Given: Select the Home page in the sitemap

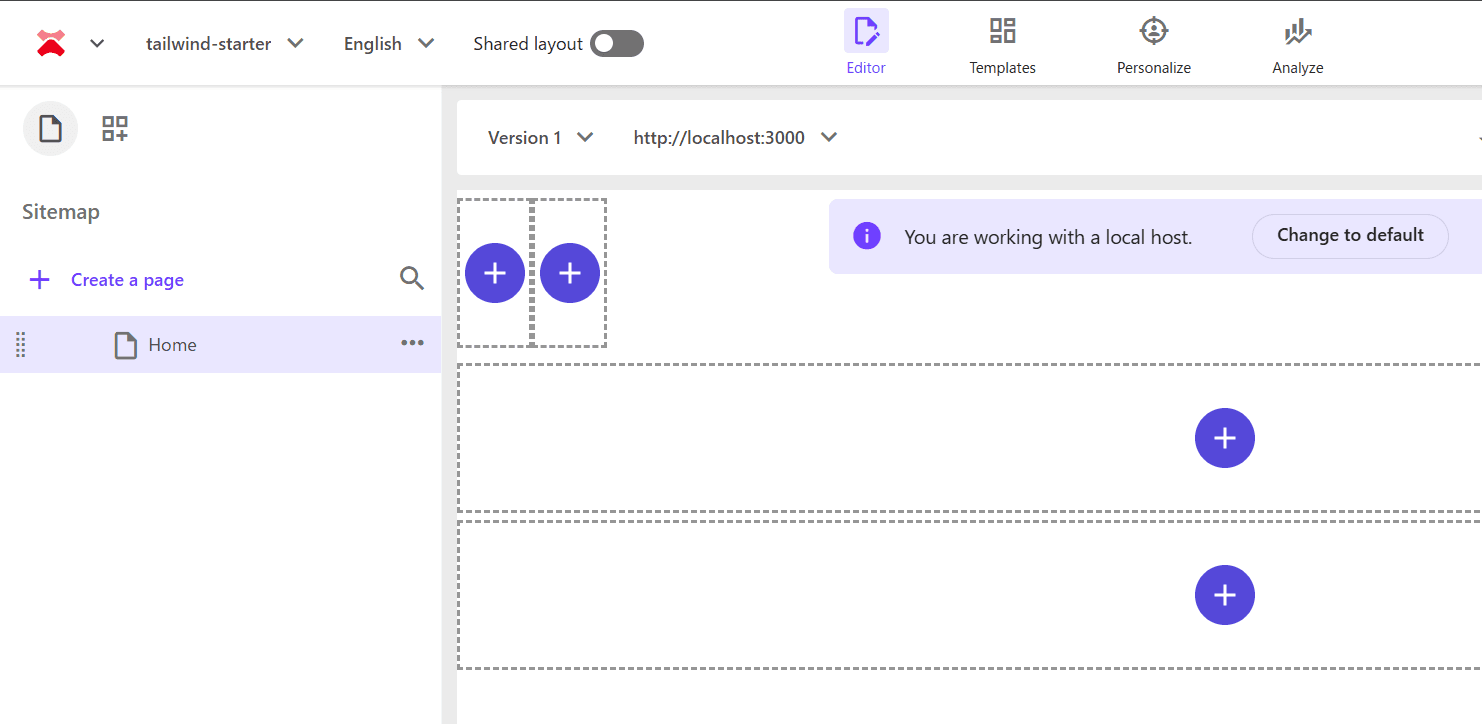Looking at the screenshot, I should point(172,345).
